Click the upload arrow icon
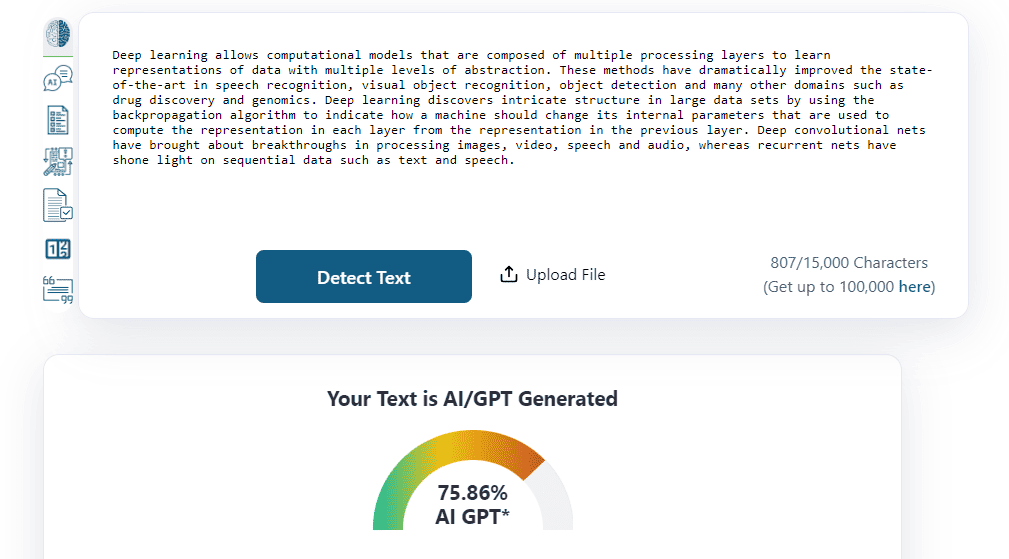Viewport: 1009px width, 559px height. [508, 275]
